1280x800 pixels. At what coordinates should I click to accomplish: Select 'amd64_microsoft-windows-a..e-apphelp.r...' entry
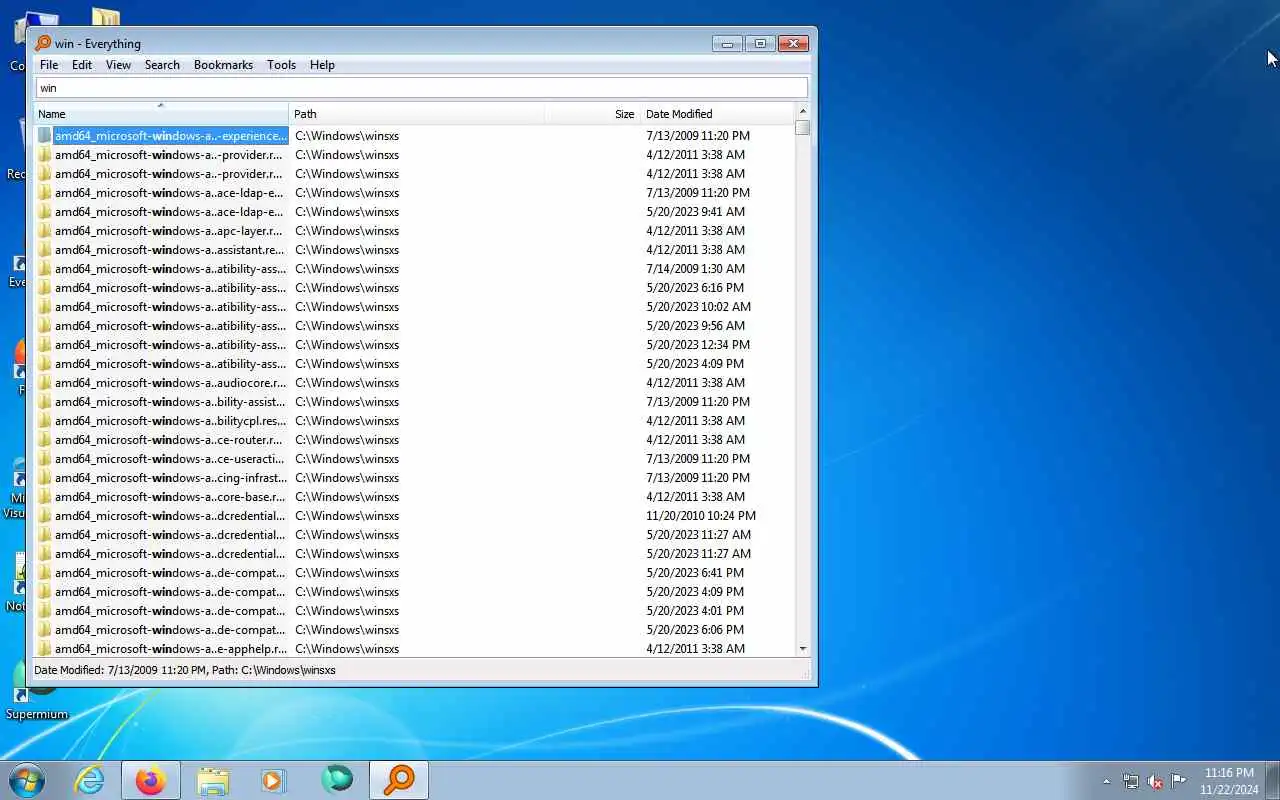point(170,648)
